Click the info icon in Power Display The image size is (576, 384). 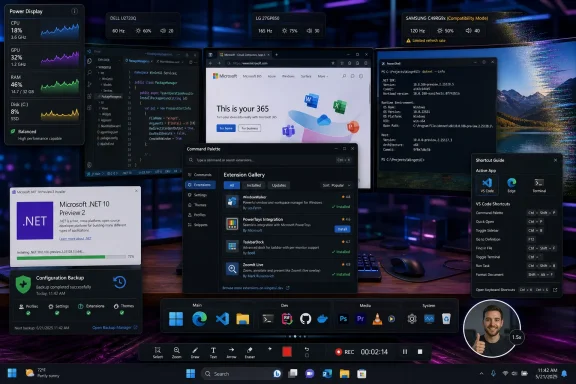[74, 11]
